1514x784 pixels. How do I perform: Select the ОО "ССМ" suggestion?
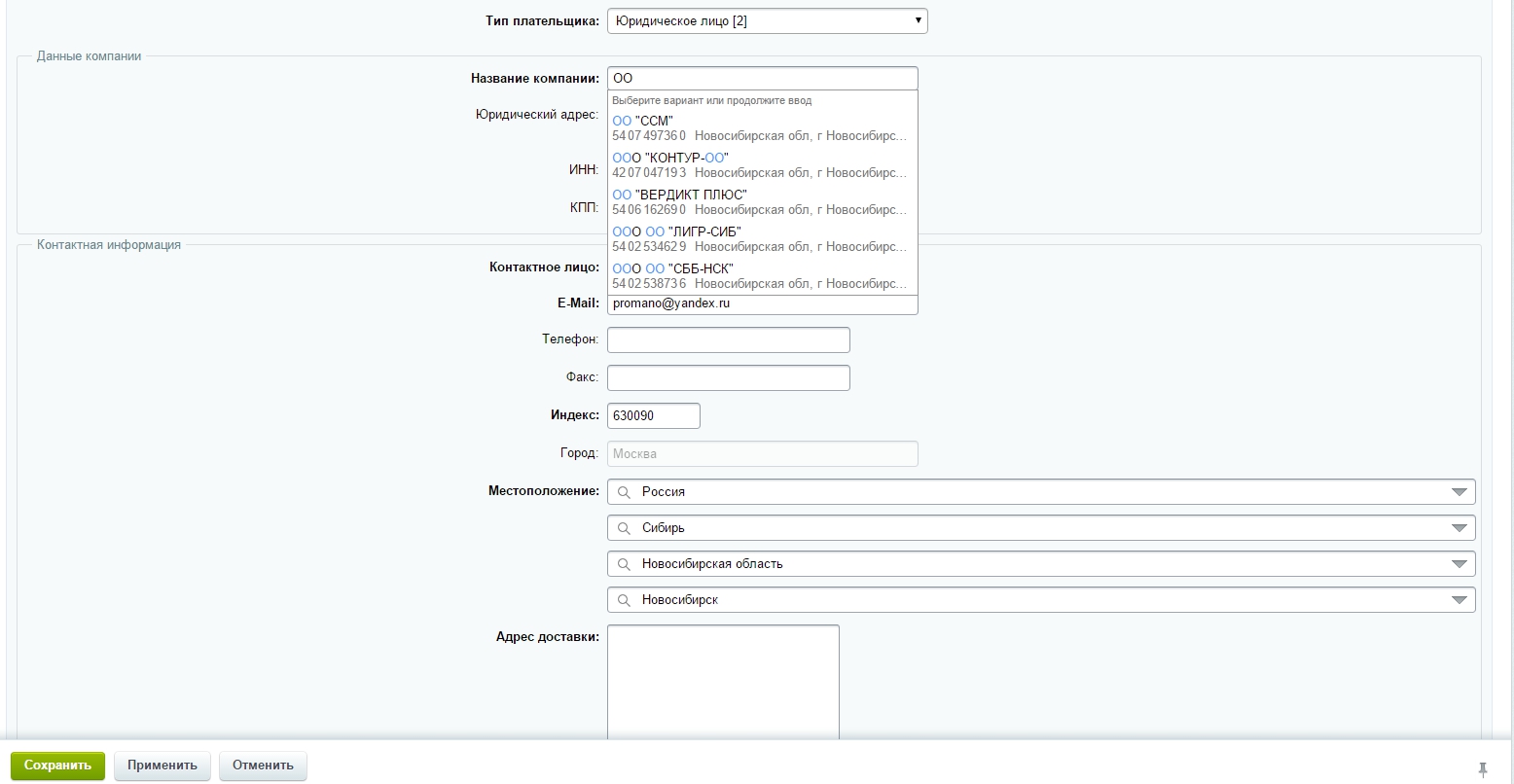click(x=761, y=128)
